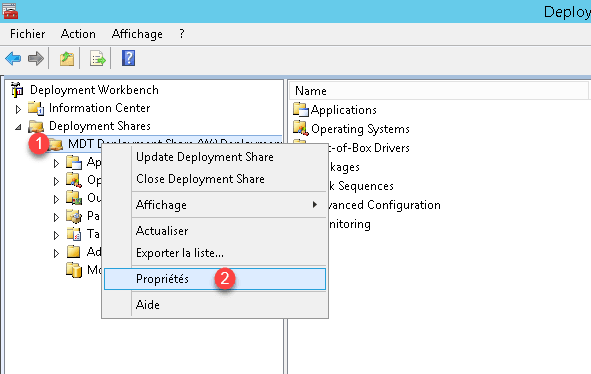Image resolution: width=591 pixels, height=374 pixels.
Task: Select the Information Center label
Action: [100, 108]
